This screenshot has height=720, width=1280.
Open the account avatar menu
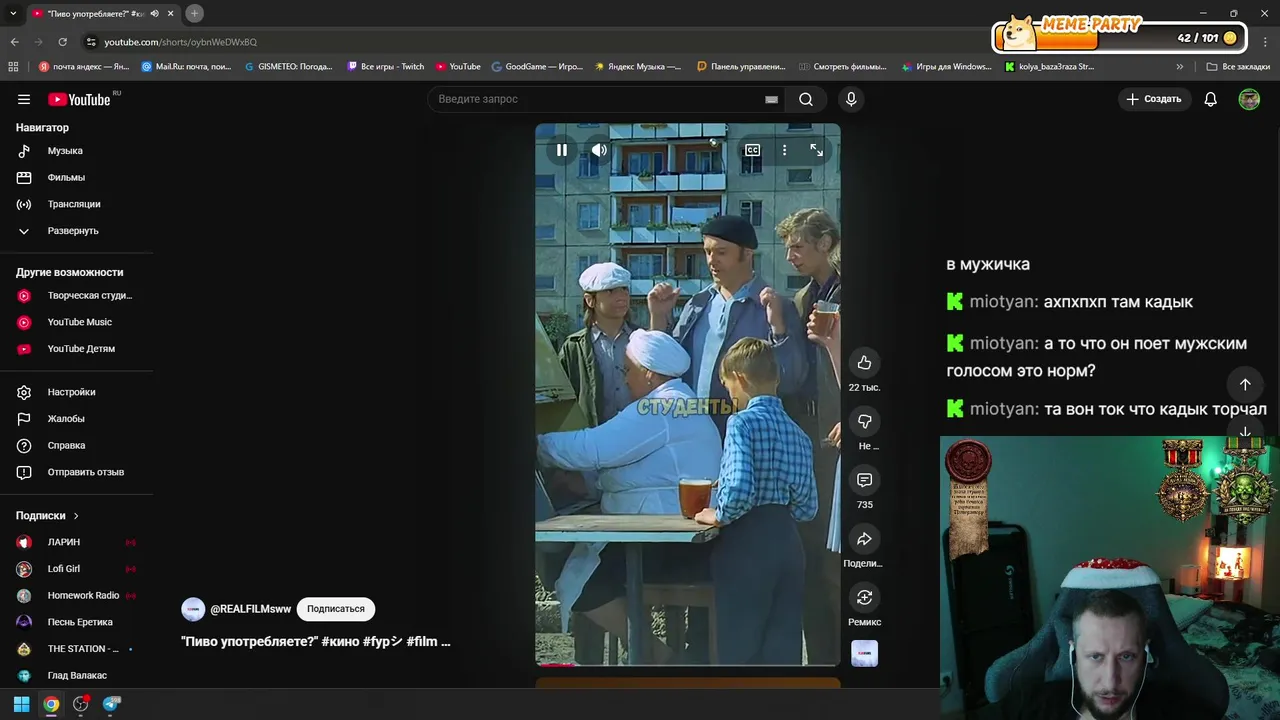1249,99
